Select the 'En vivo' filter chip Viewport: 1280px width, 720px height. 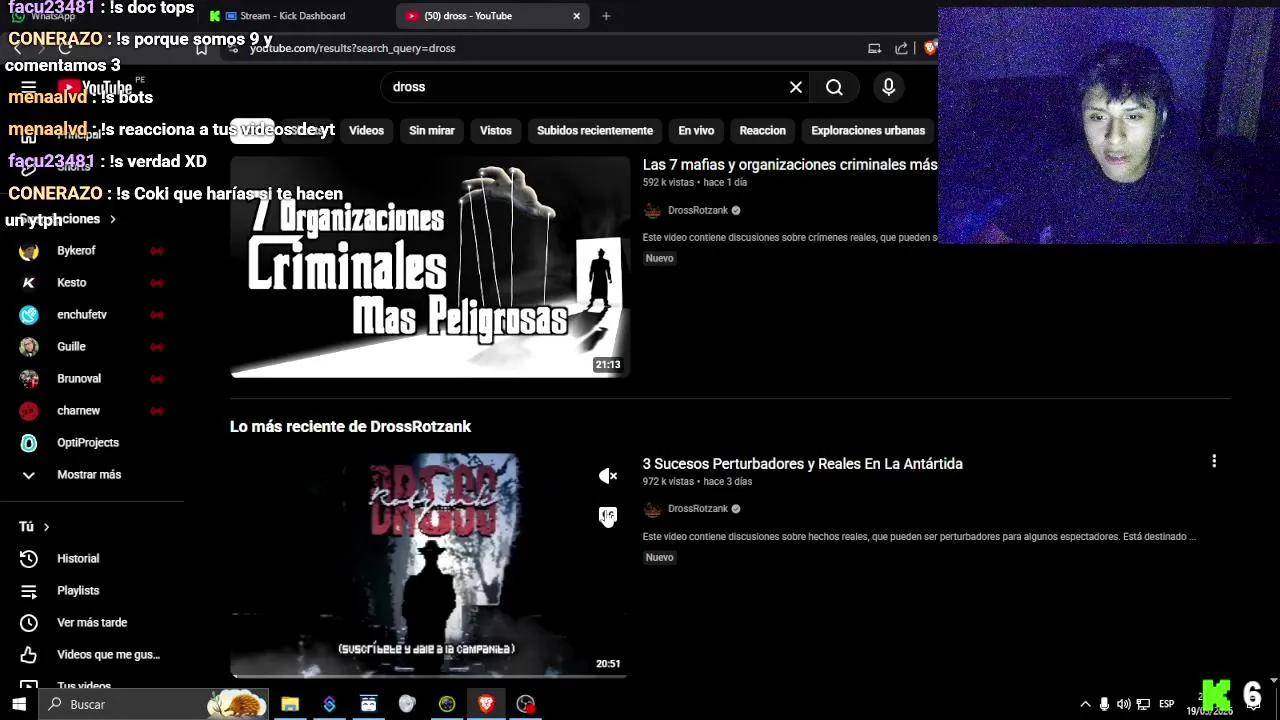[696, 130]
